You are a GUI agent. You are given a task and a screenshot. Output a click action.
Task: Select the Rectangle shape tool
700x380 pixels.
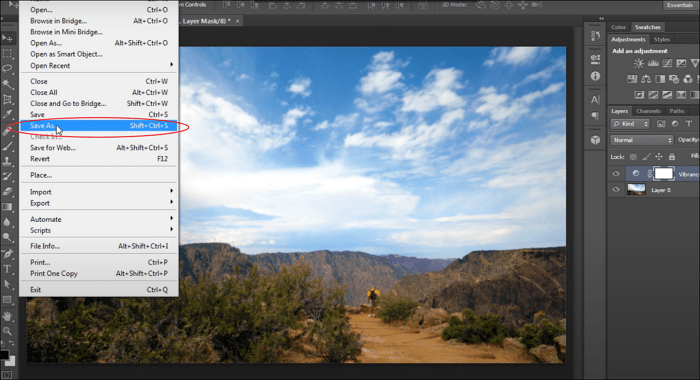click(x=7, y=299)
